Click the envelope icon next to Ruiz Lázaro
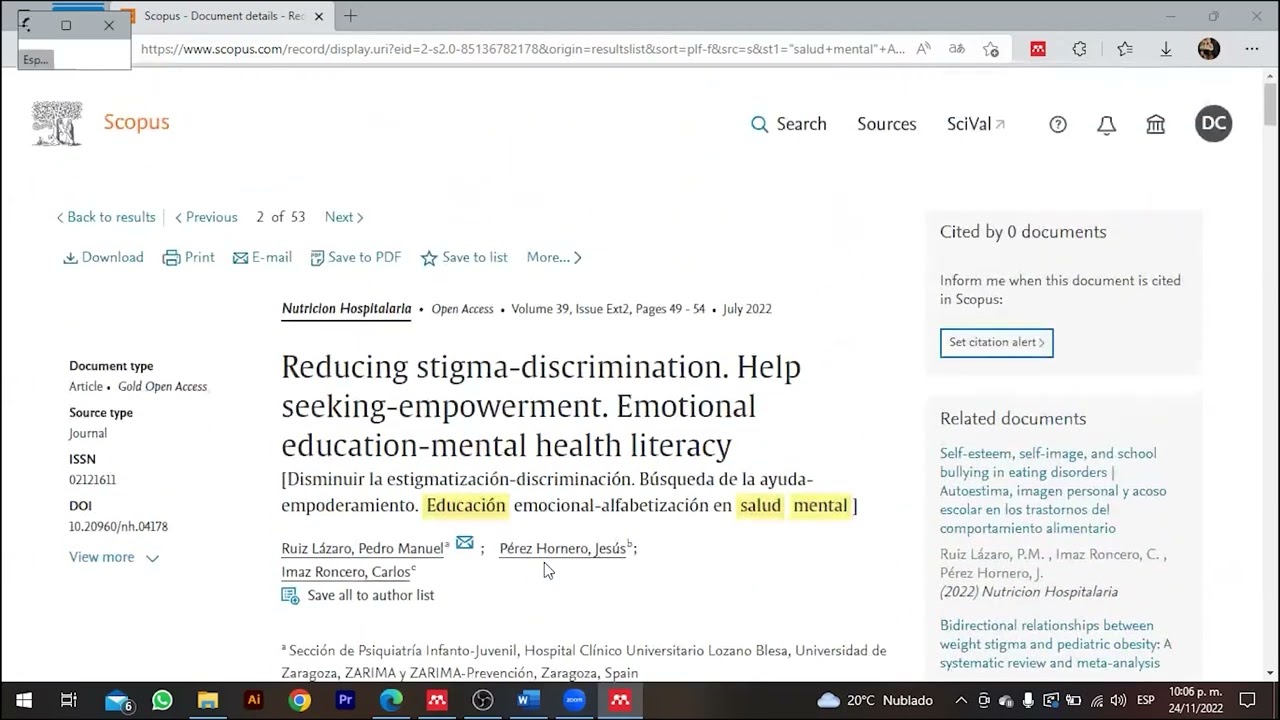 [465, 543]
